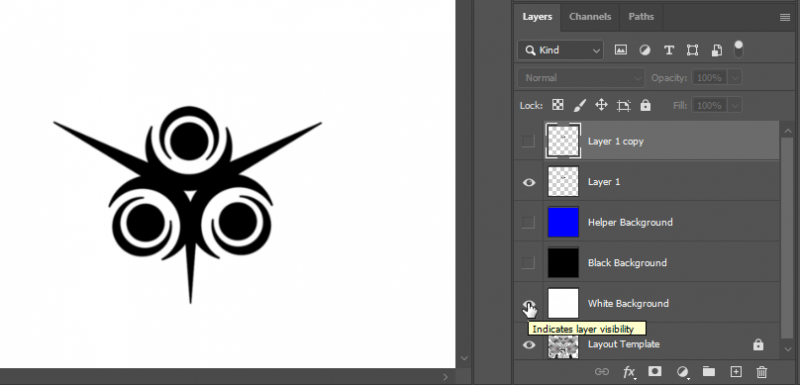Screen dimensions: 800x385
Task: Filter for smart objects icon
Action: coord(716,50)
